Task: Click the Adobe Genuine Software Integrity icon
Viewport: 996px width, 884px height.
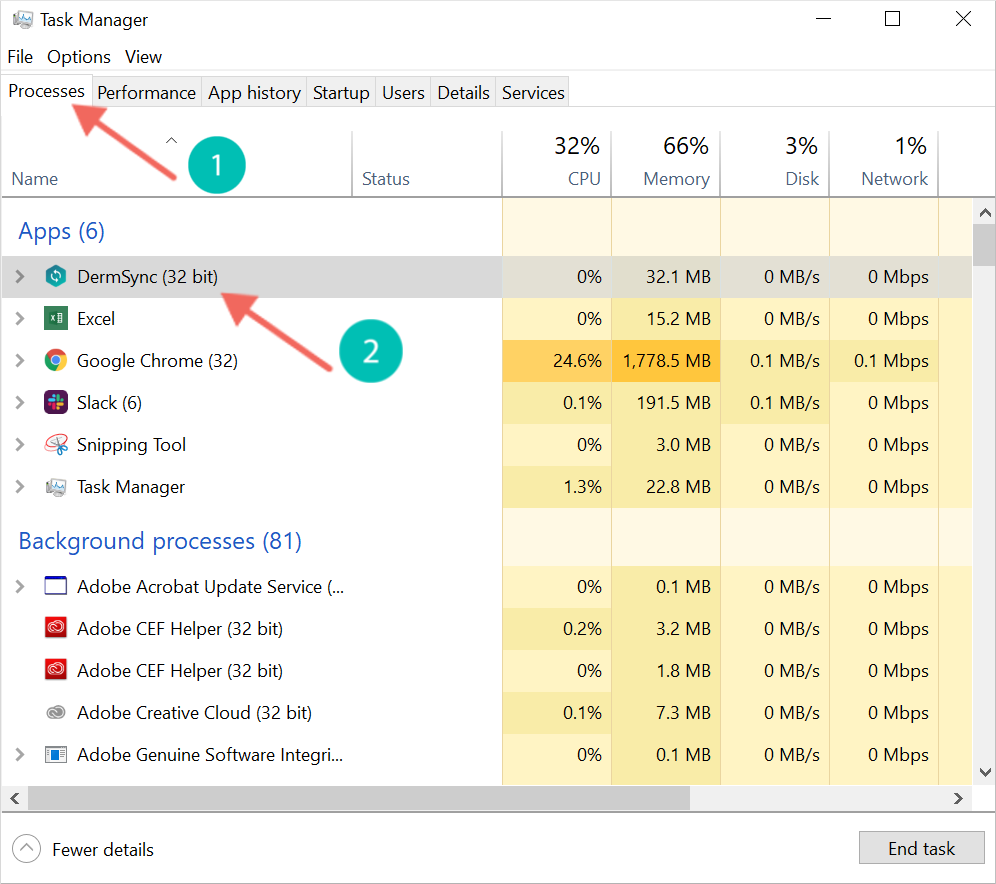Action: pos(56,754)
